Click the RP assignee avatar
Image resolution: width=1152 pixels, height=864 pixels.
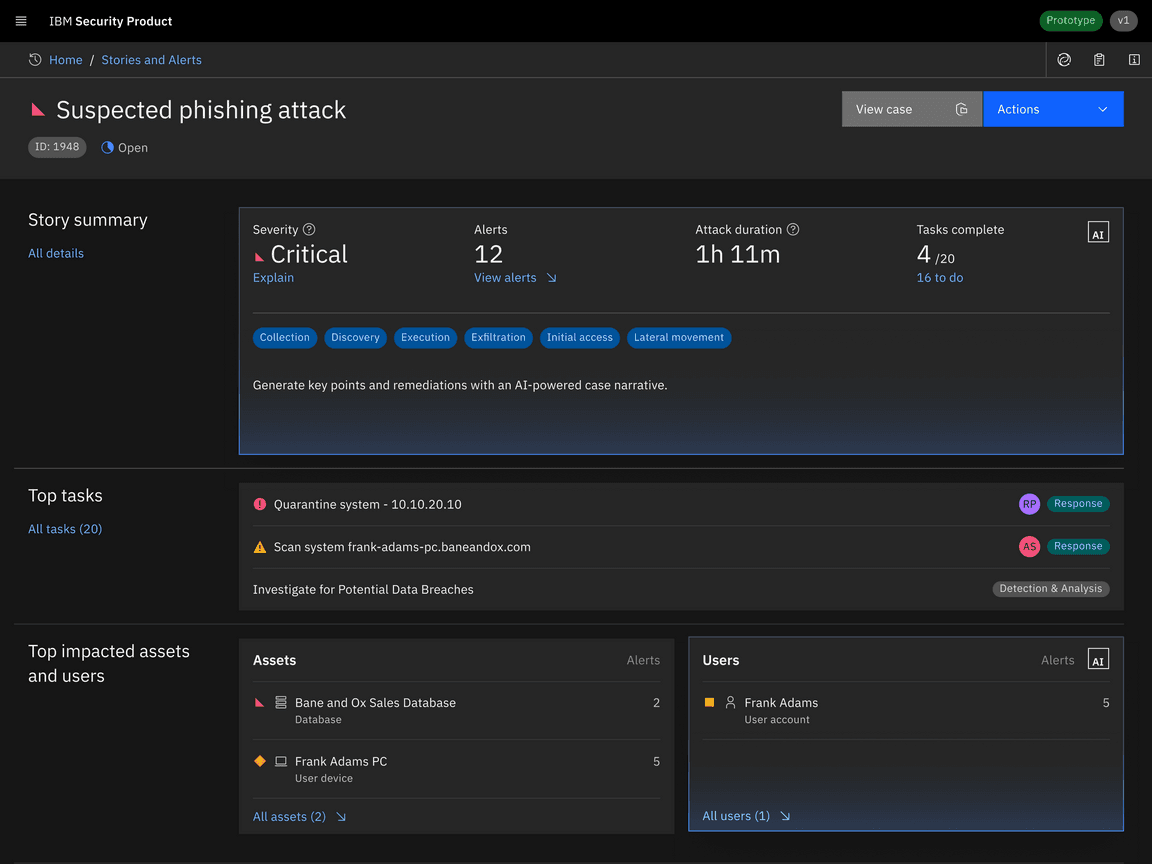pos(1029,504)
